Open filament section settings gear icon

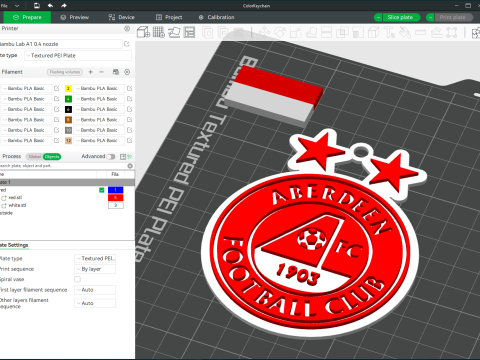(127, 72)
